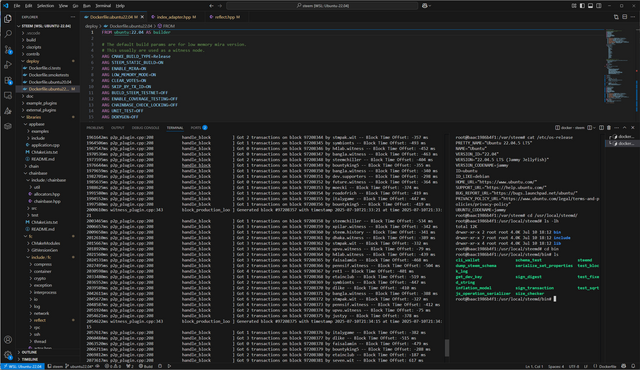Open the File menu
The width and height of the screenshot is (640, 370).
pos(17,6)
